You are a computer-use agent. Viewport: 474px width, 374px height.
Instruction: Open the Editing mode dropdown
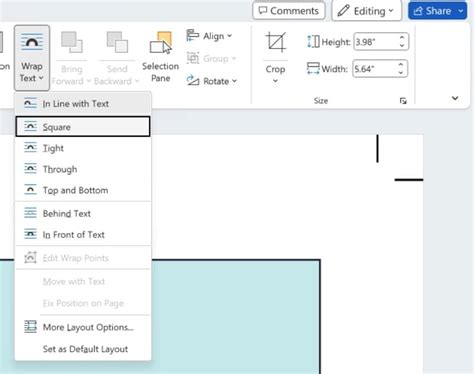coord(366,11)
